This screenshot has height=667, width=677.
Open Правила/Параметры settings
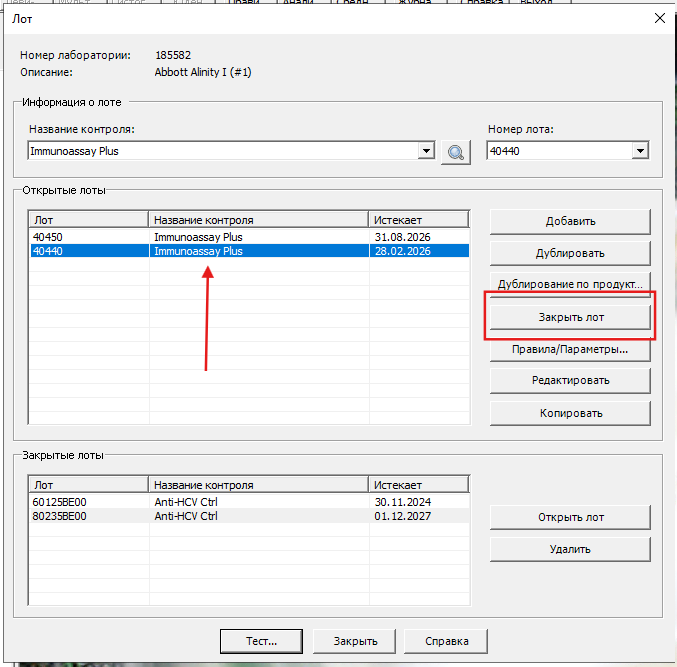(570, 349)
